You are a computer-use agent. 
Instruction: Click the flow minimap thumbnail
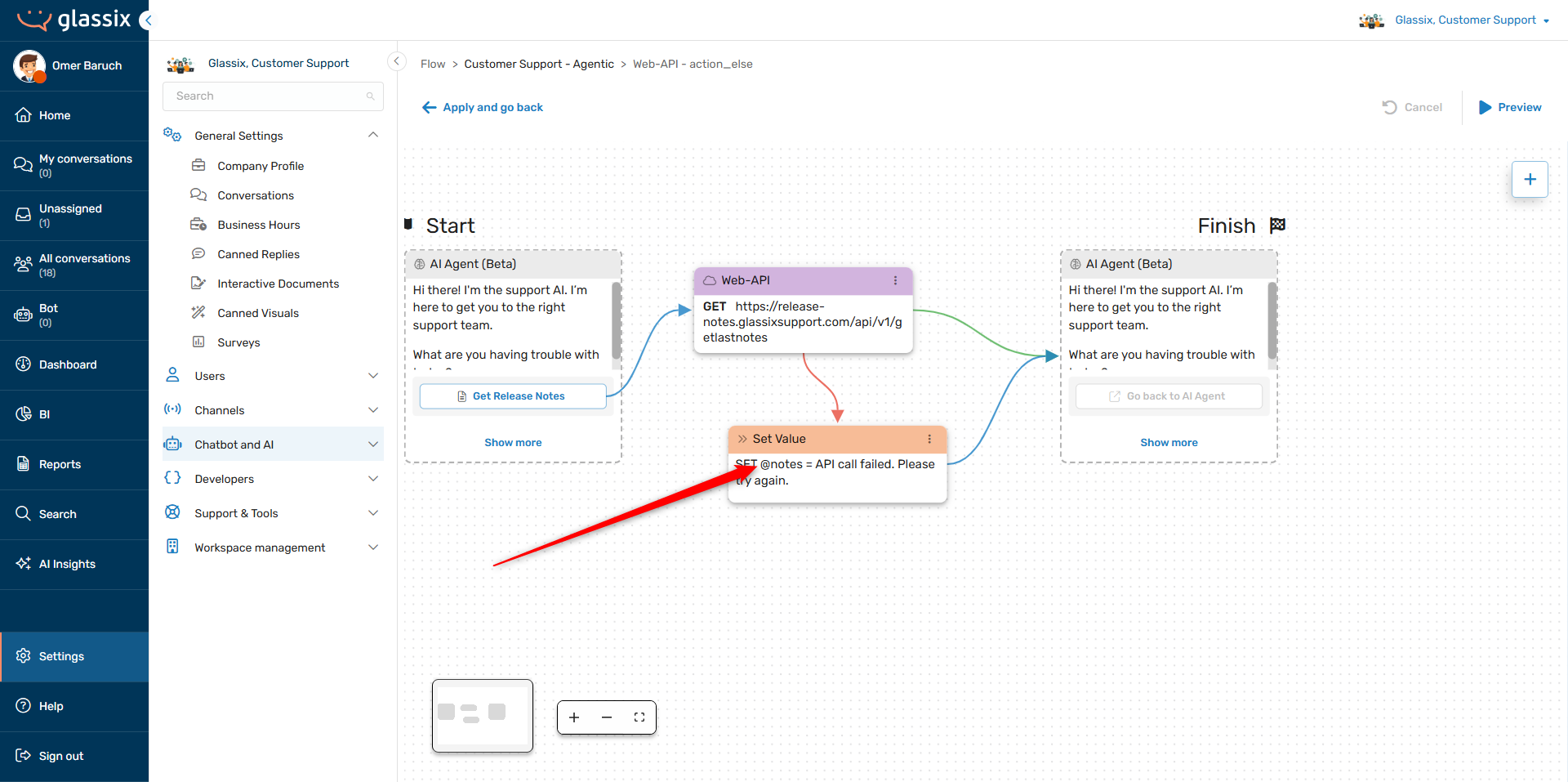click(483, 716)
